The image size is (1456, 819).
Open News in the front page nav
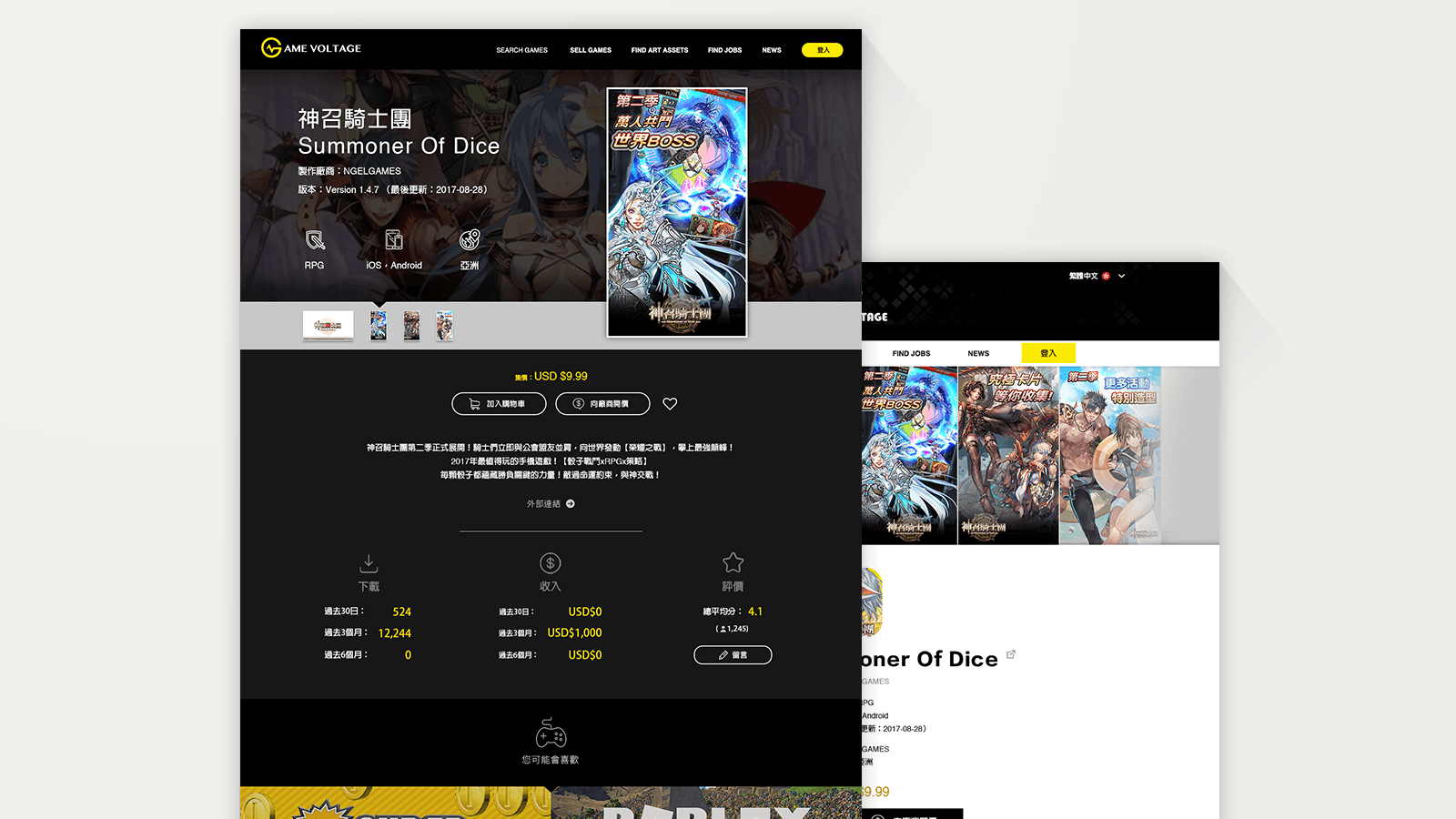coord(772,50)
